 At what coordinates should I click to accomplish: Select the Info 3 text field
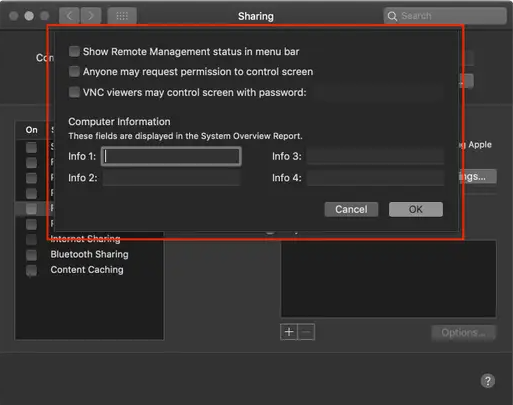375,156
